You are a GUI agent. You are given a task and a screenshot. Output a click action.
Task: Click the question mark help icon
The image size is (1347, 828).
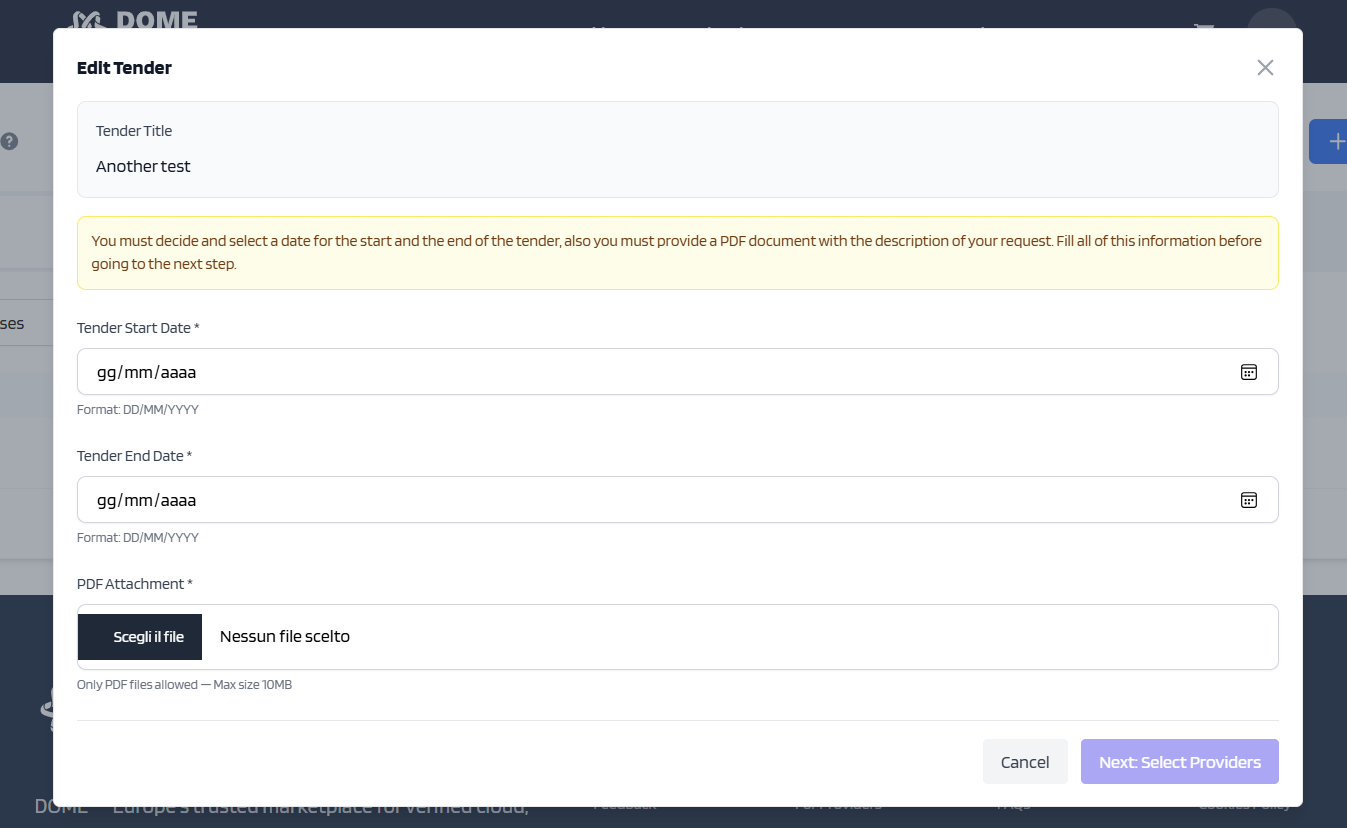click(10, 141)
